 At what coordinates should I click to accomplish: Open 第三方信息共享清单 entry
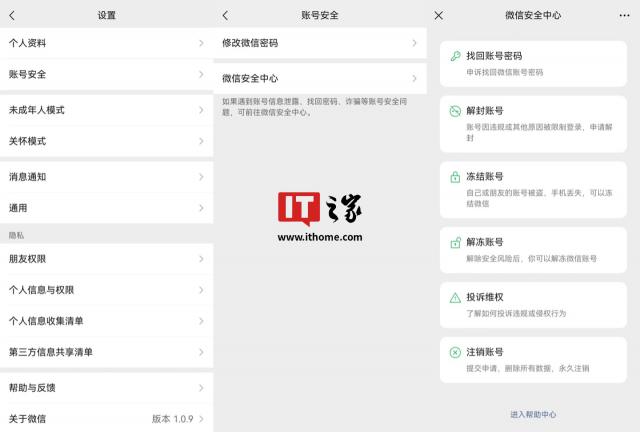[106, 352]
